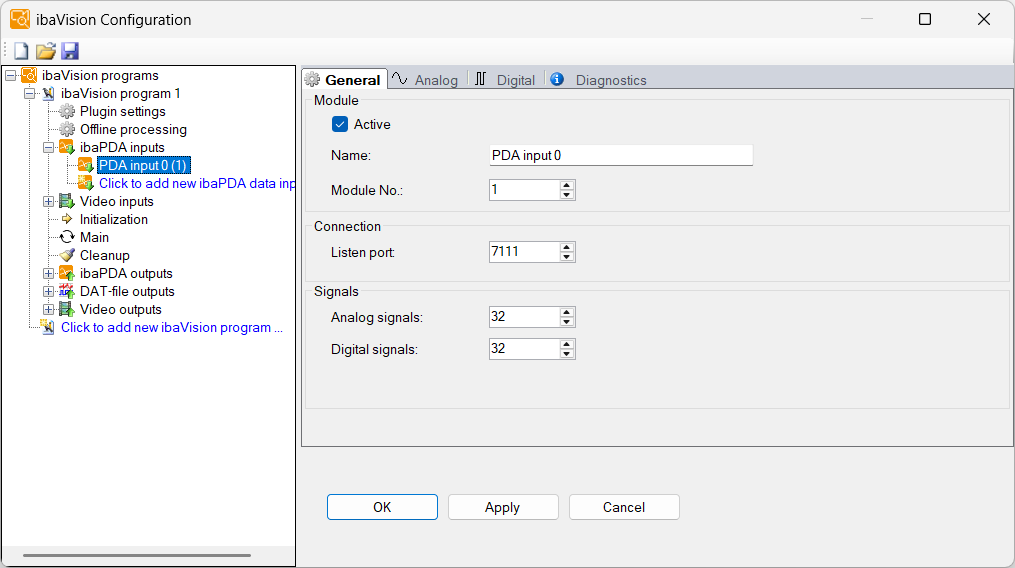Click the PDA input 0 node icon

tap(86, 165)
